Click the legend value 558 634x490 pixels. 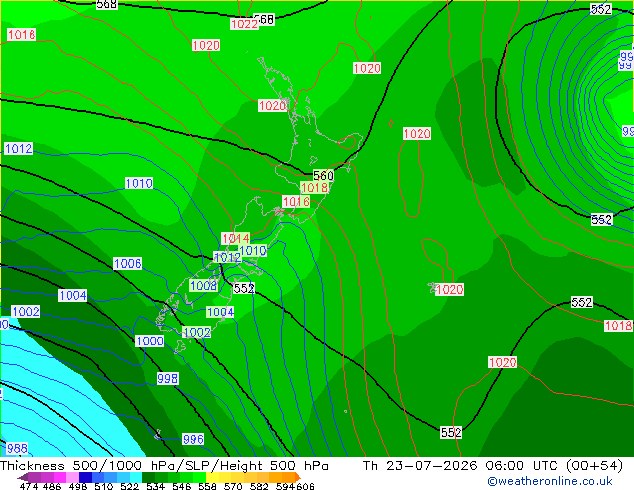point(207,486)
